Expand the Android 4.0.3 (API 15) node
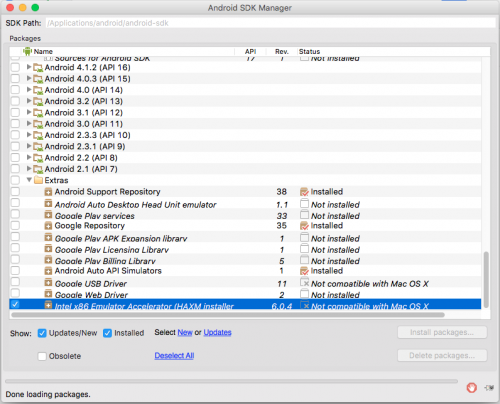The height and width of the screenshot is (404, 500). click(x=29, y=78)
